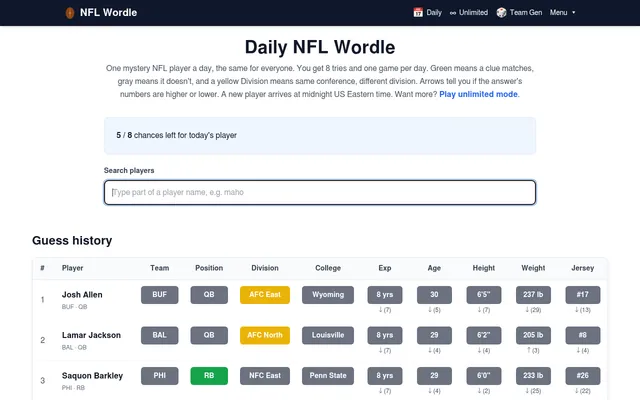Click the Team column header
This screenshot has width=640, height=400.
pyautogui.click(x=159, y=268)
